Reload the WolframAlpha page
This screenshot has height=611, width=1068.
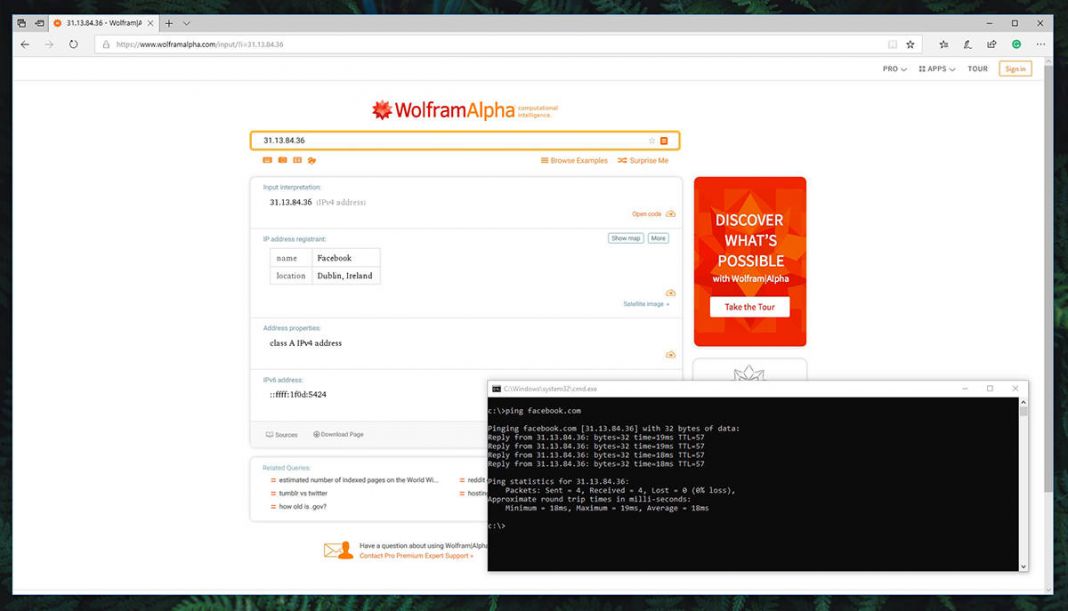[x=73, y=44]
